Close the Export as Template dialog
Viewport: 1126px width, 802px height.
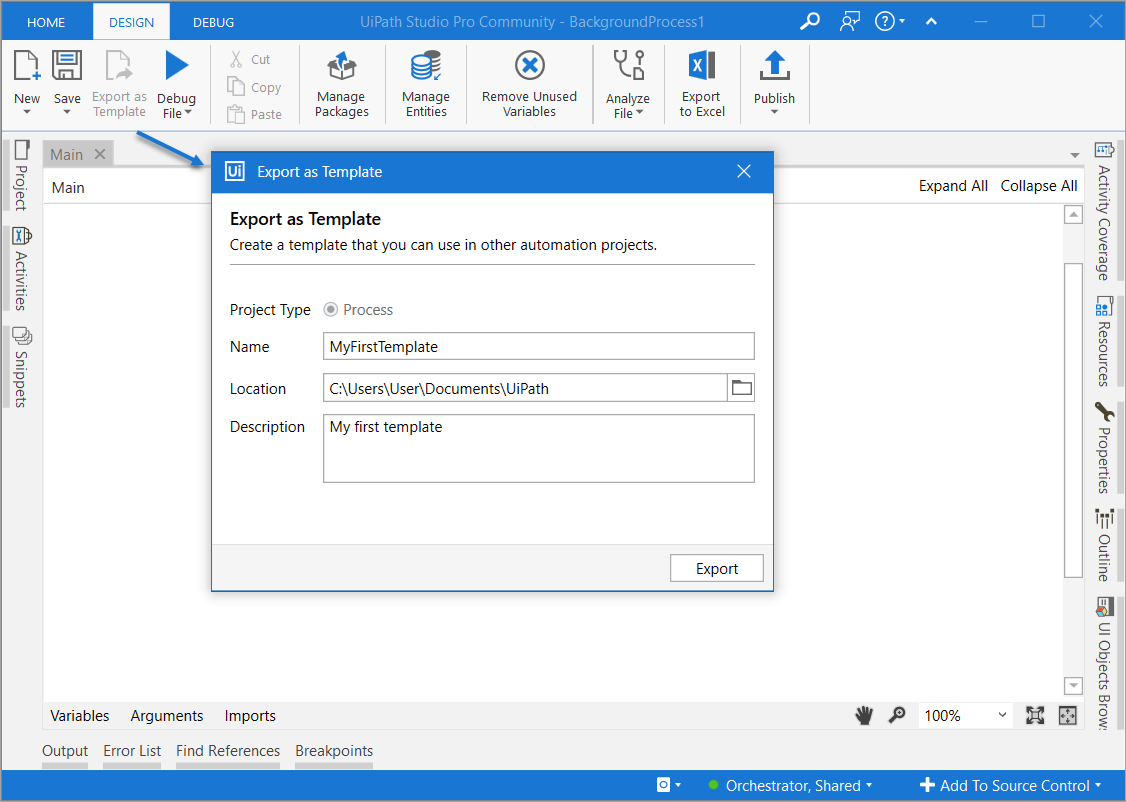click(x=744, y=172)
